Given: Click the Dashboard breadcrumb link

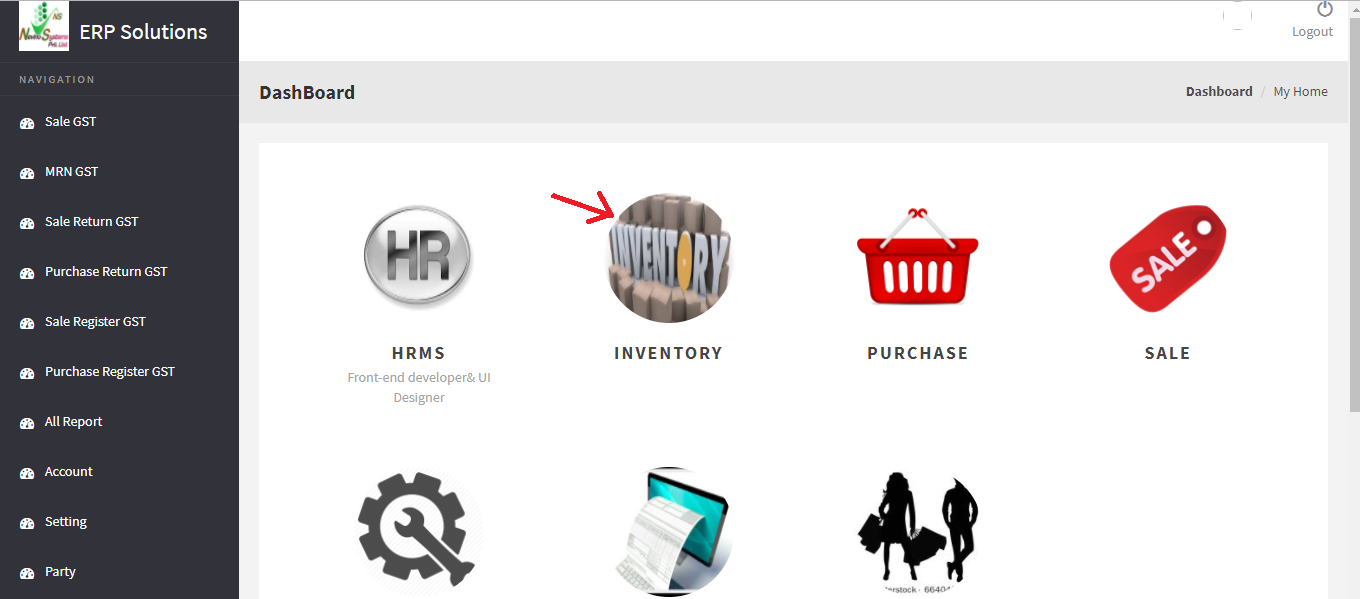Looking at the screenshot, I should pos(1219,91).
